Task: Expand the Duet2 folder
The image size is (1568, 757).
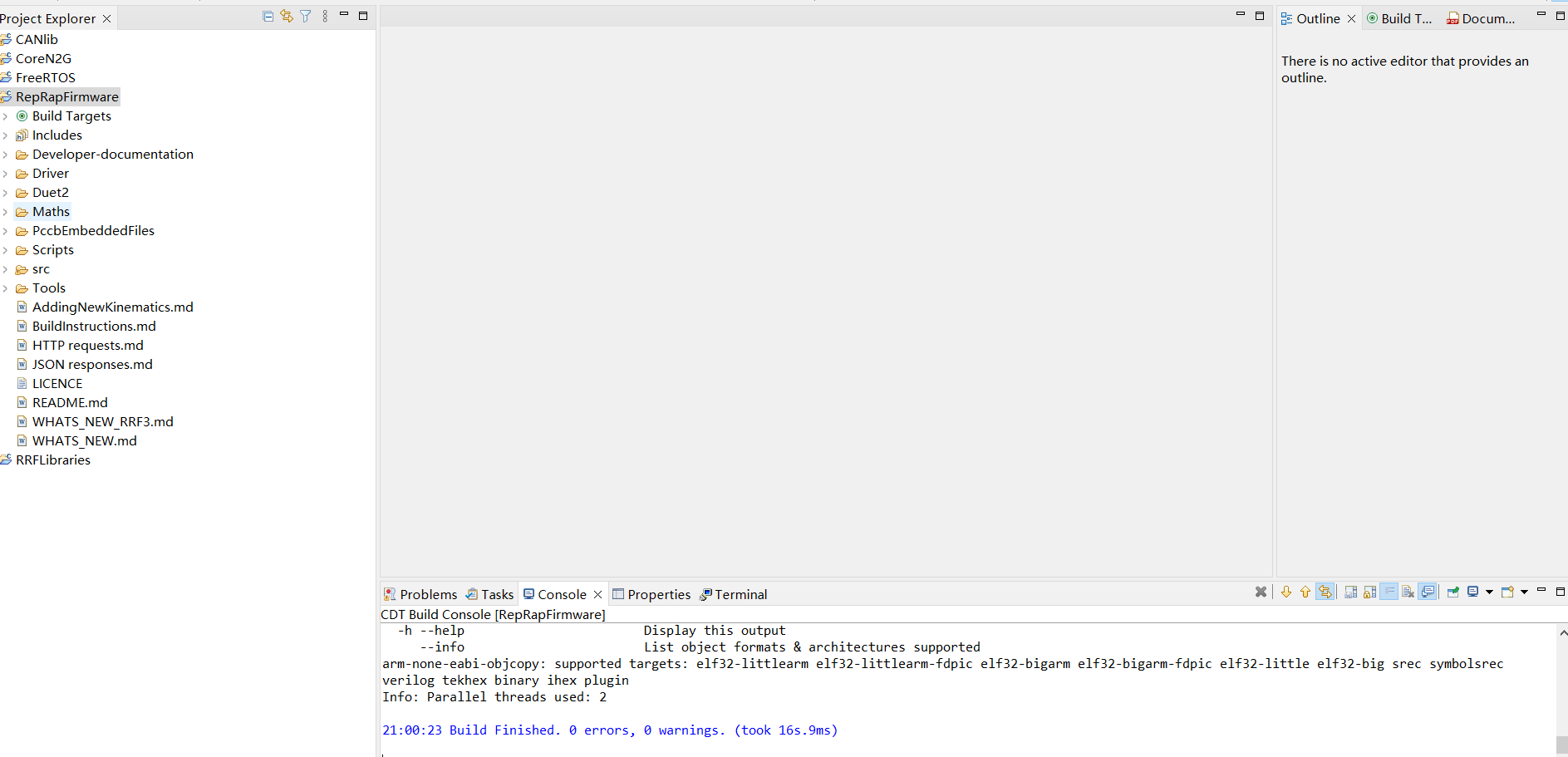Action: tap(5, 193)
